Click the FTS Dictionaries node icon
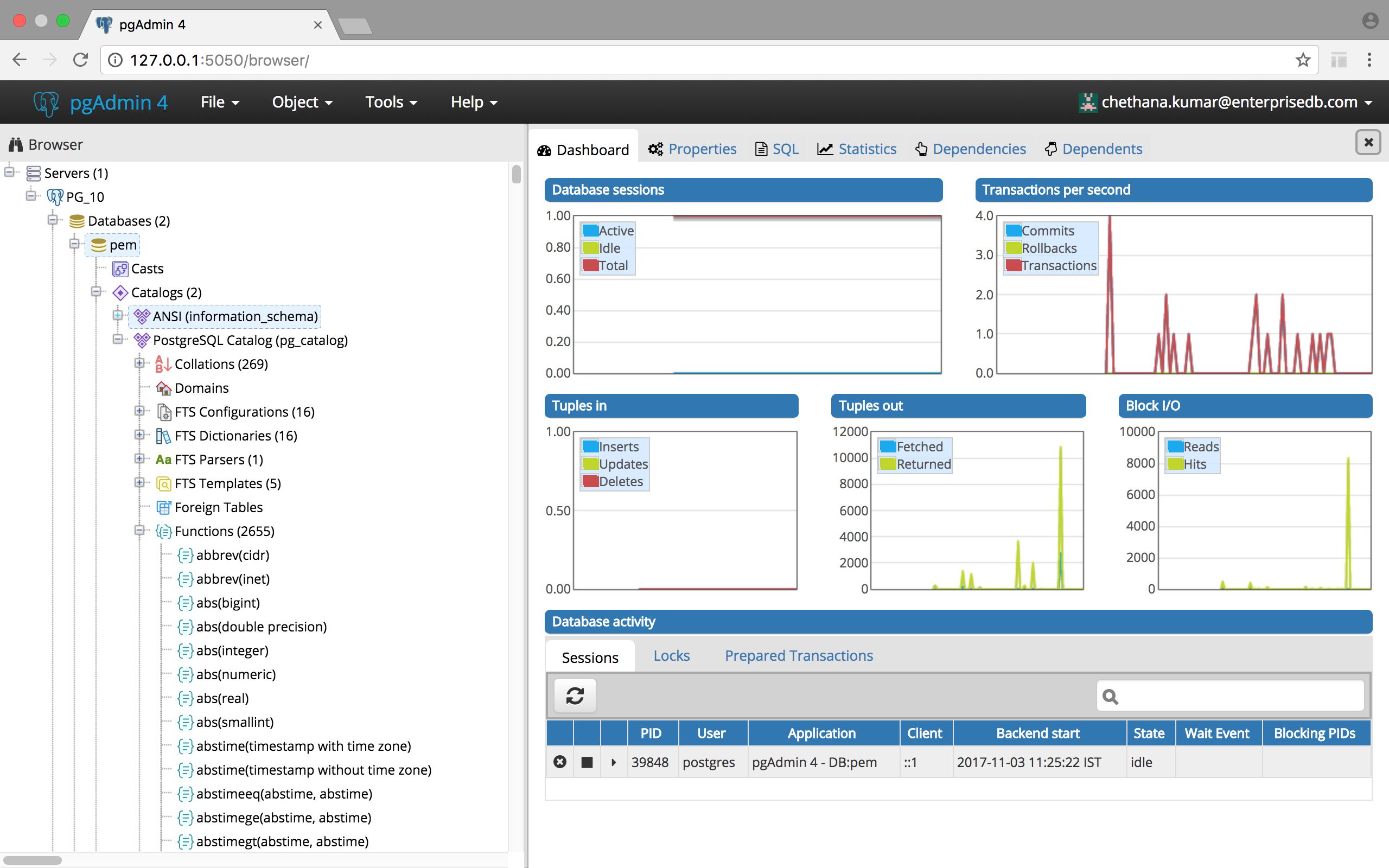1389x868 pixels. pos(163,436)
